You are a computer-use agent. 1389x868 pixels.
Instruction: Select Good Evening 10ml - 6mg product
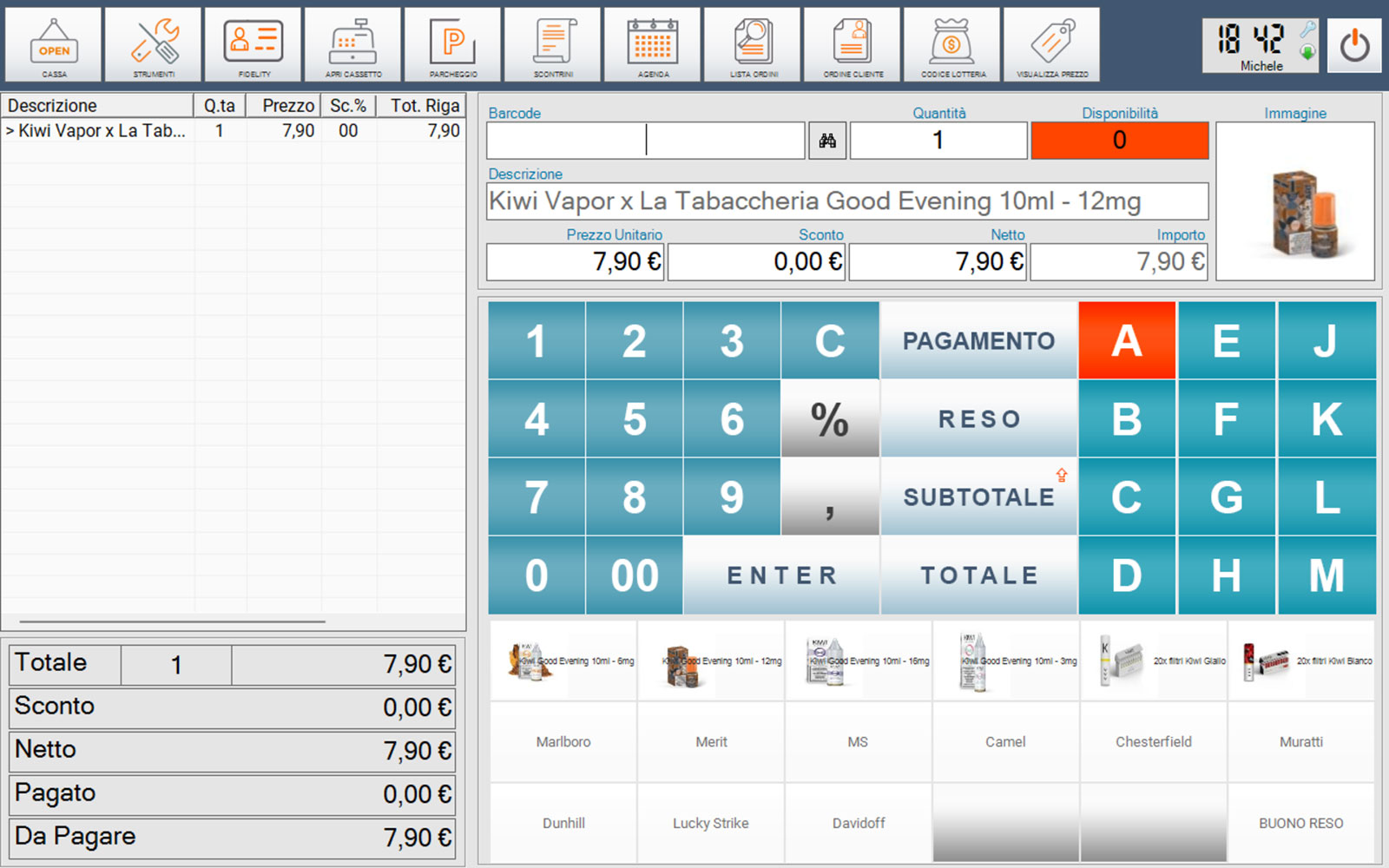563,661
